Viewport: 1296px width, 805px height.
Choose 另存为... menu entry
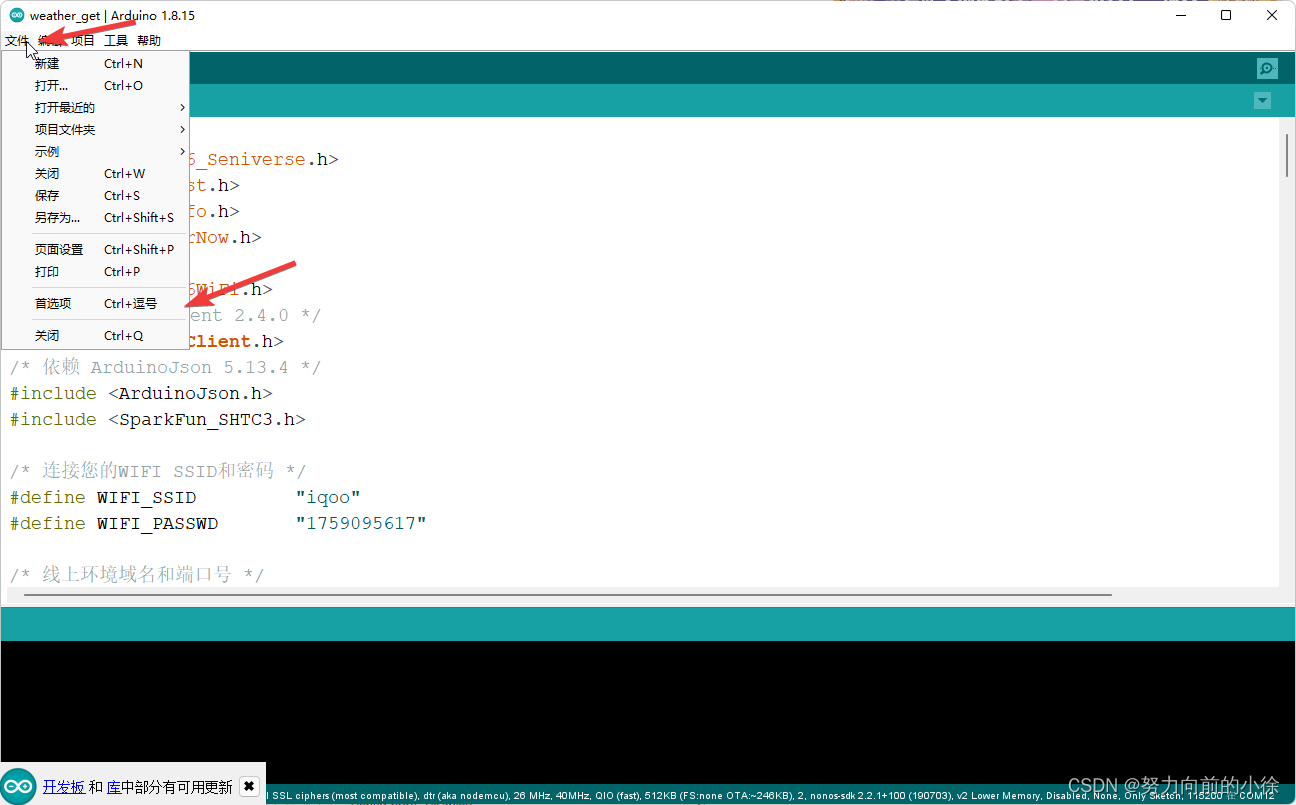click(95, 217)
